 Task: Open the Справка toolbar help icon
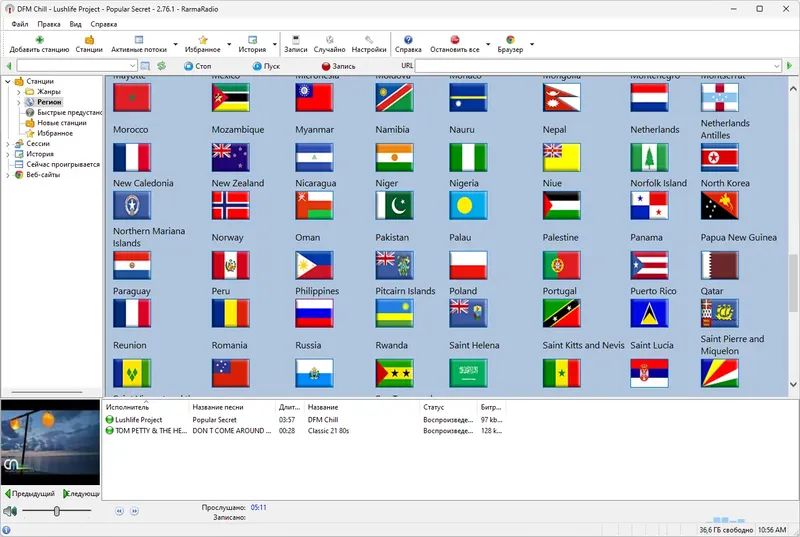coord(408,44)
